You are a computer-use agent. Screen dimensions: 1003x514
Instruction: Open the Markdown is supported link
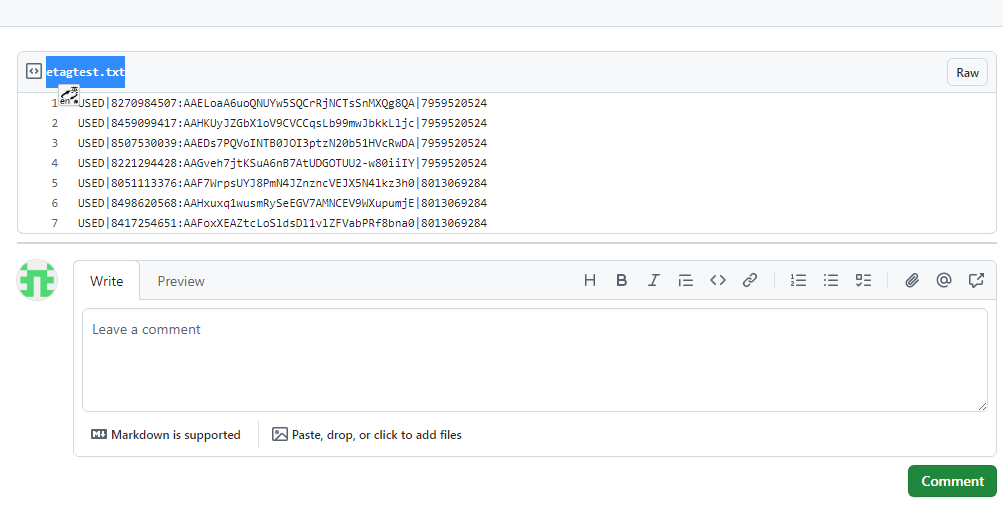[x=166, y=435]
